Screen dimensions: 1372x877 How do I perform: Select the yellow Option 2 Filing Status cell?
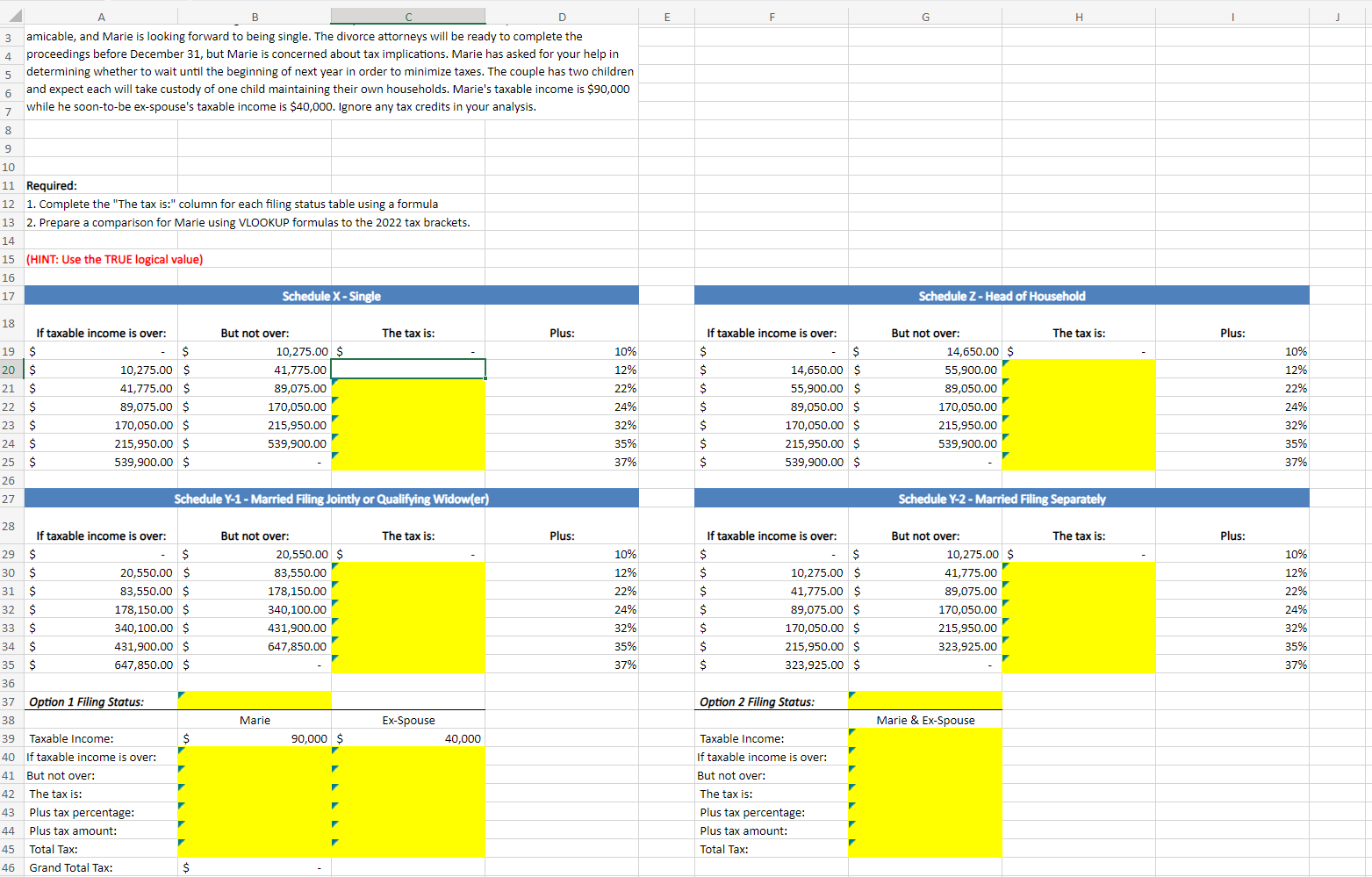tap(925, 701)
